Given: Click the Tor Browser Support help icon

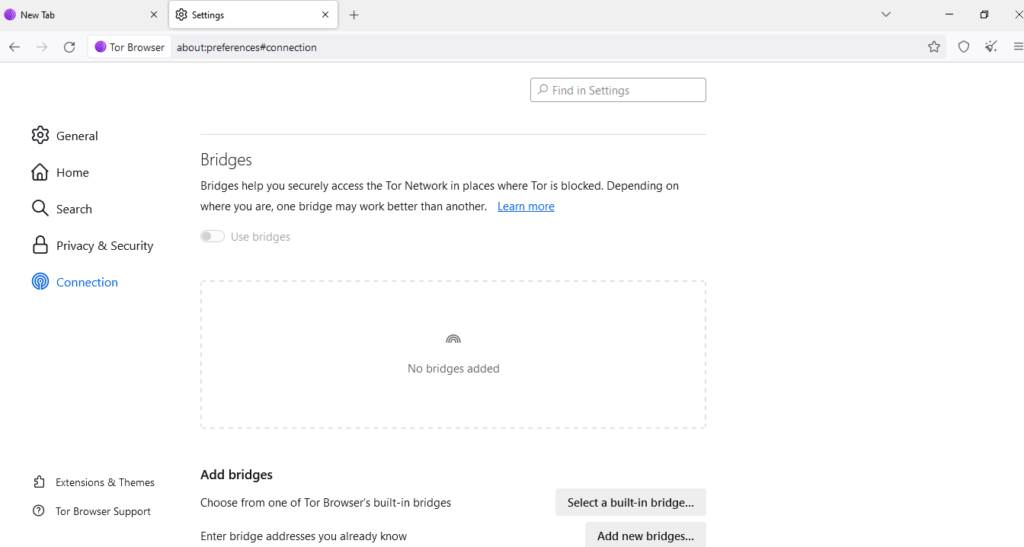Looking at the screenshot, I should [39, 510].
